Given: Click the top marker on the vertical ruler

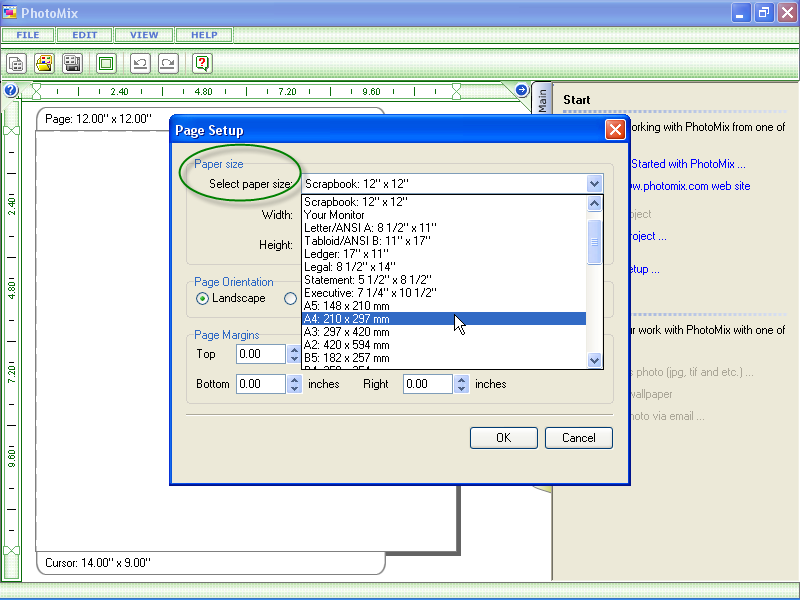Looking at the screenshot, I should [11, 131].
